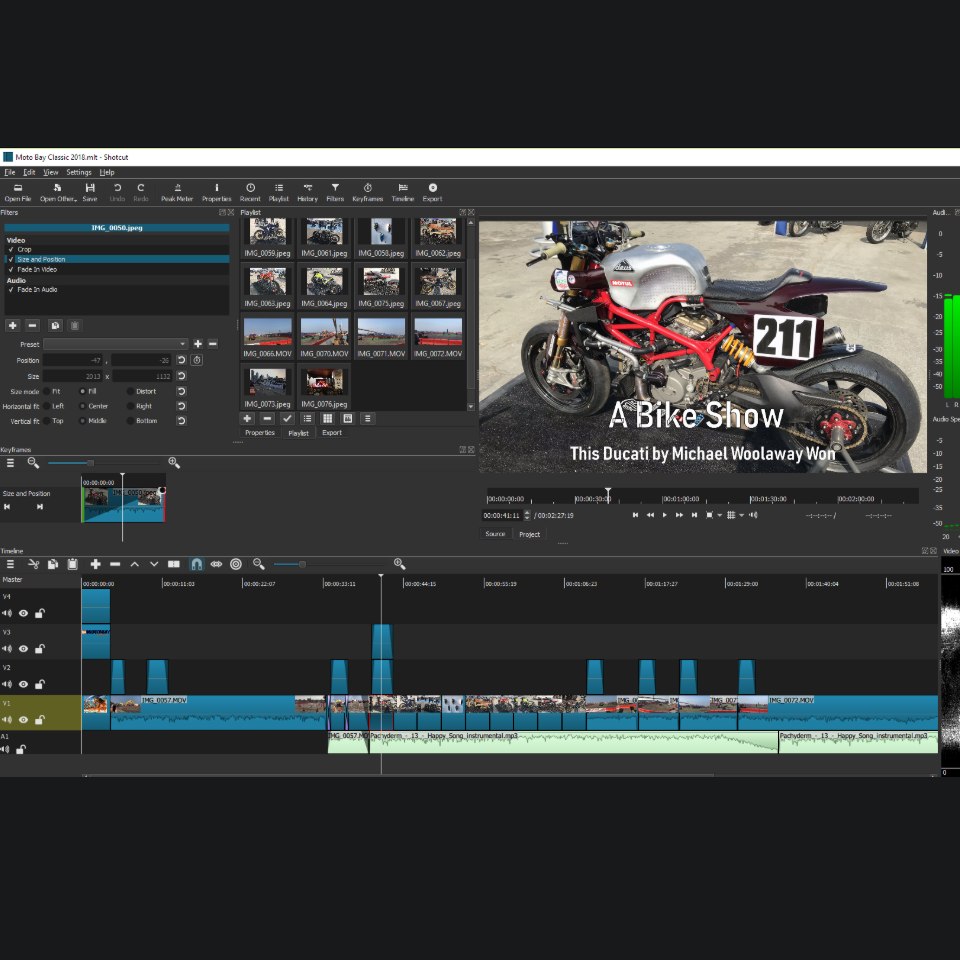Update the playlist item with the checkmark button
960x960 pixels.
click(x=287, y=418)
